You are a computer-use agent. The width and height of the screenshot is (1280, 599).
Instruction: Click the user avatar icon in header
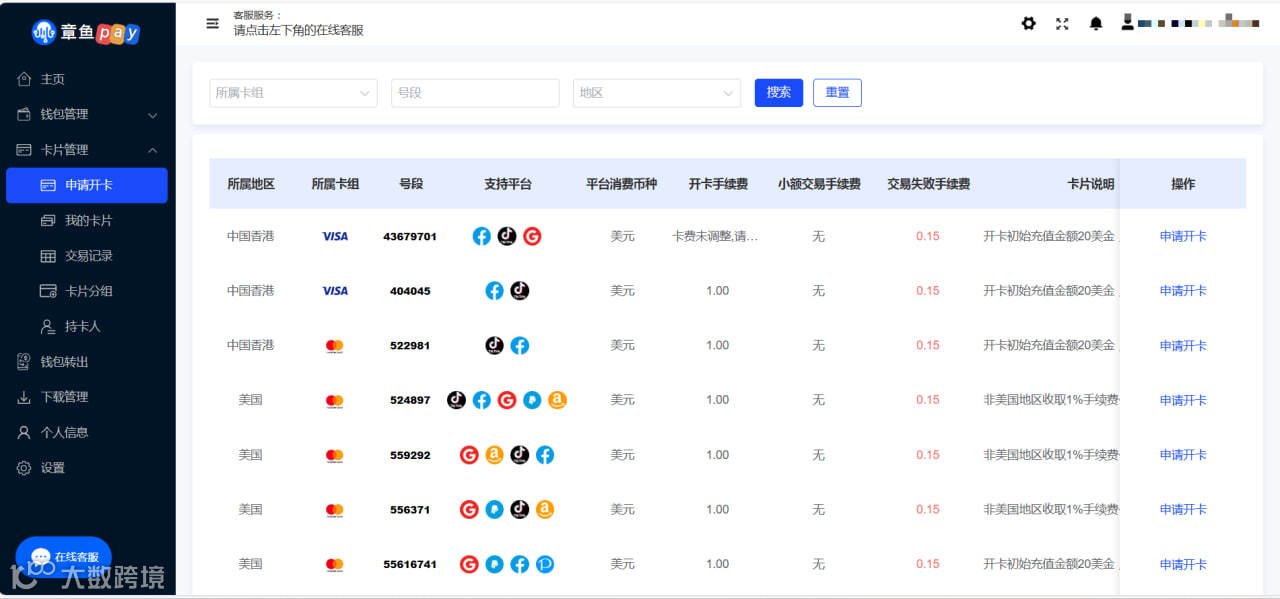tap(1127, 21)
